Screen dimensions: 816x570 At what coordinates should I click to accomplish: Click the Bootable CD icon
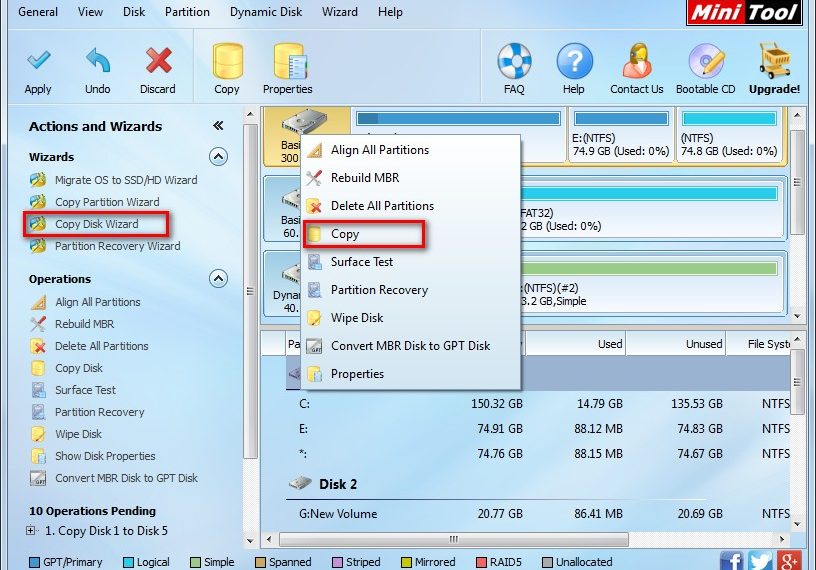(706, 61)
